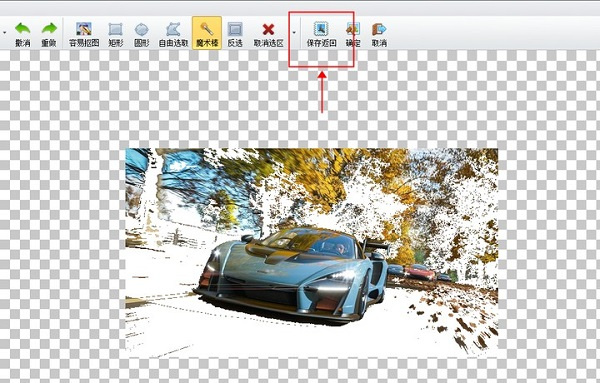
Task: Toggle the highlighted 魔术棒 magic wand tool
Action: click(x=207, y=33)
